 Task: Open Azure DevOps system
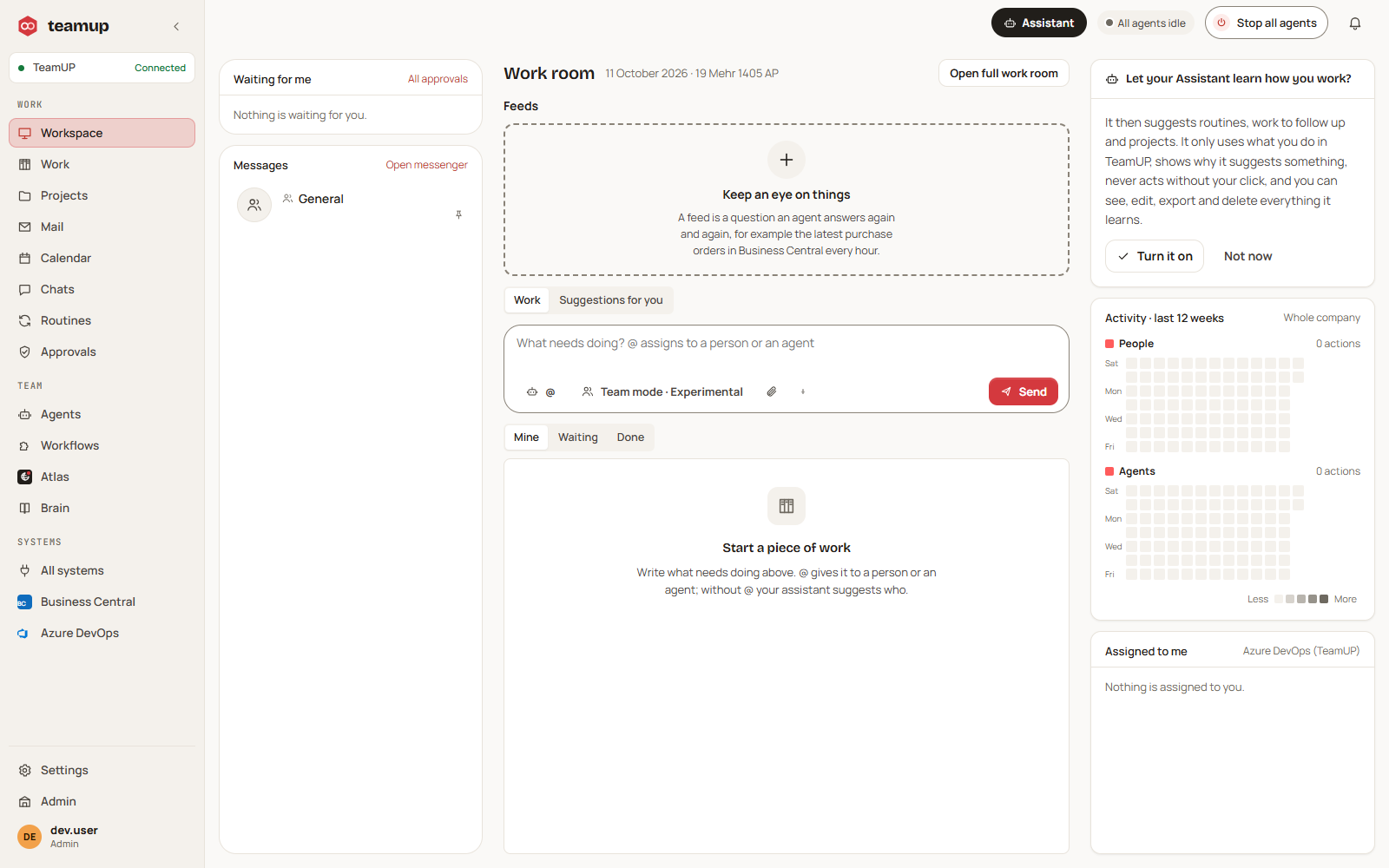click(x=102, y=633)
